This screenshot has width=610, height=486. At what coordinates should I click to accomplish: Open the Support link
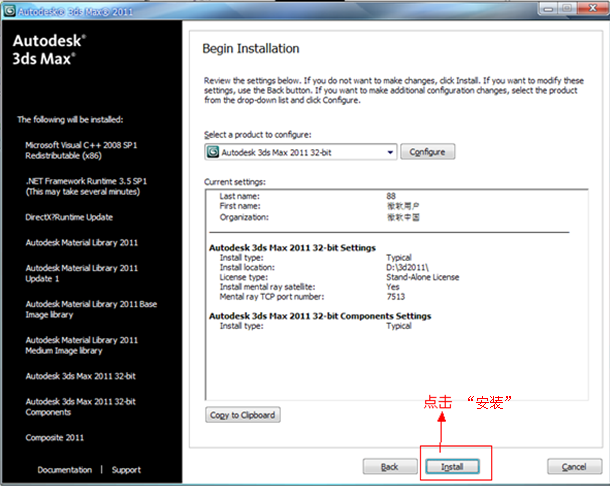pyautogui.click(x=126, y=470)
